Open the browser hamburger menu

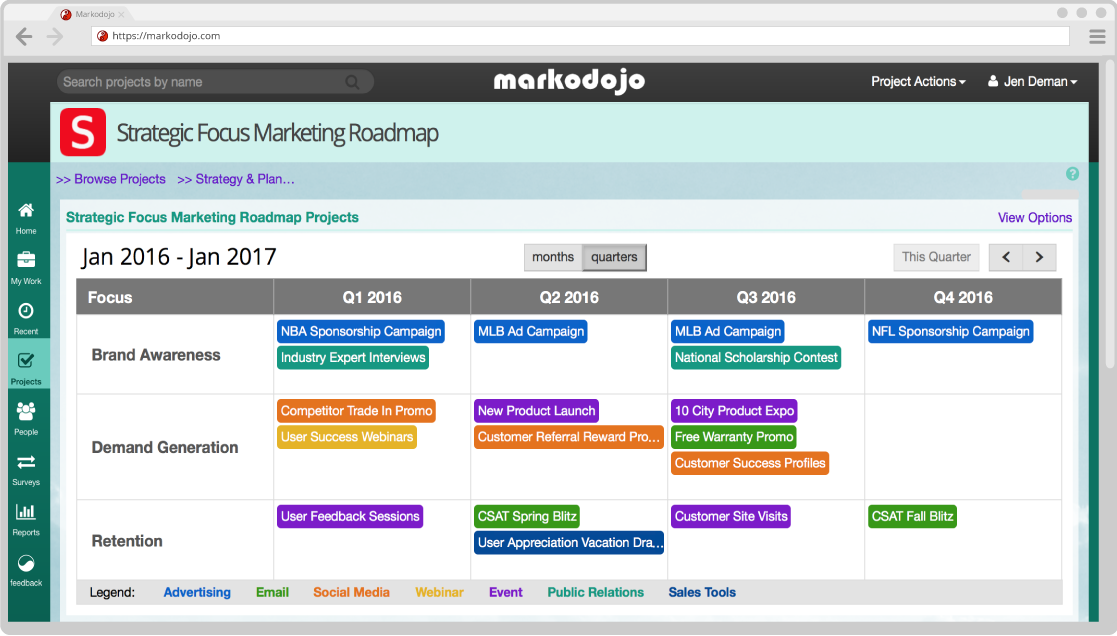(x=1097, y=36)
